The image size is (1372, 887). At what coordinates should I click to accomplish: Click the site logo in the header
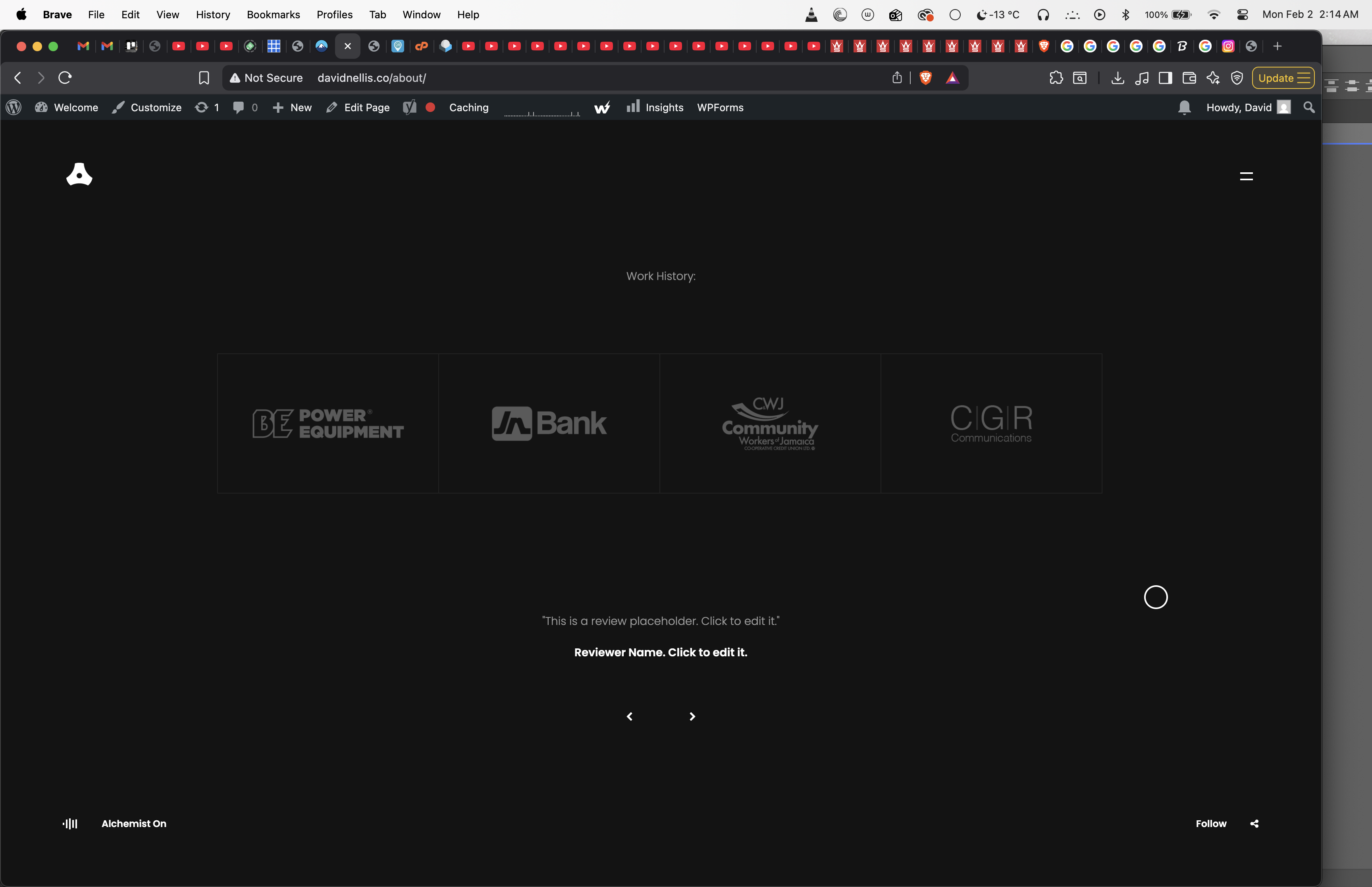click(79, 174)
